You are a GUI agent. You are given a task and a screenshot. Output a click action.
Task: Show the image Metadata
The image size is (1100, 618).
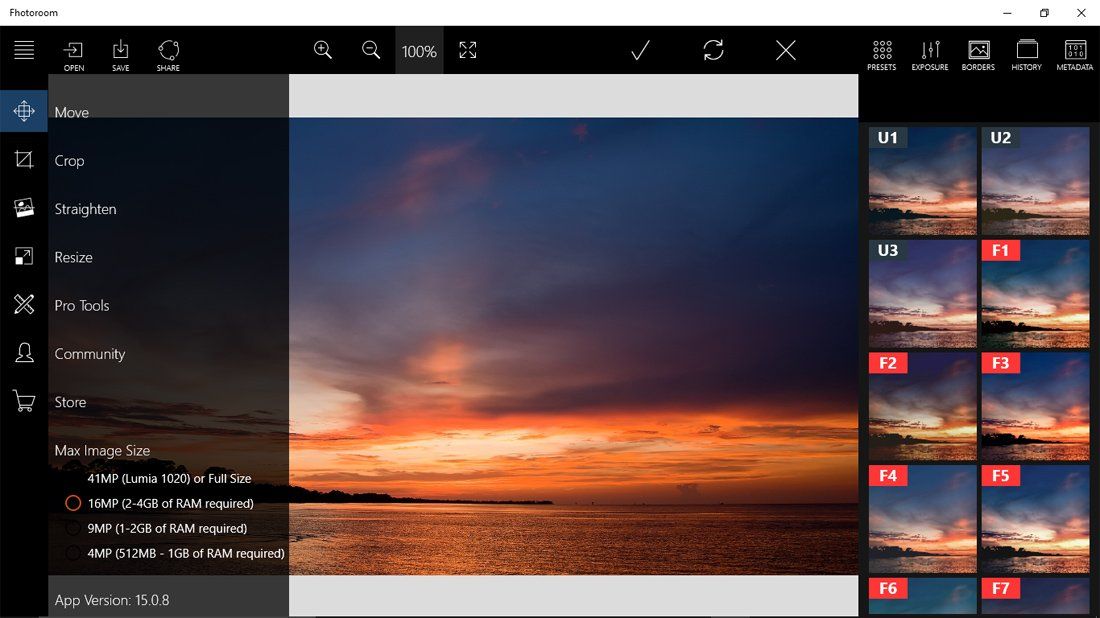tap(1074, 52)
